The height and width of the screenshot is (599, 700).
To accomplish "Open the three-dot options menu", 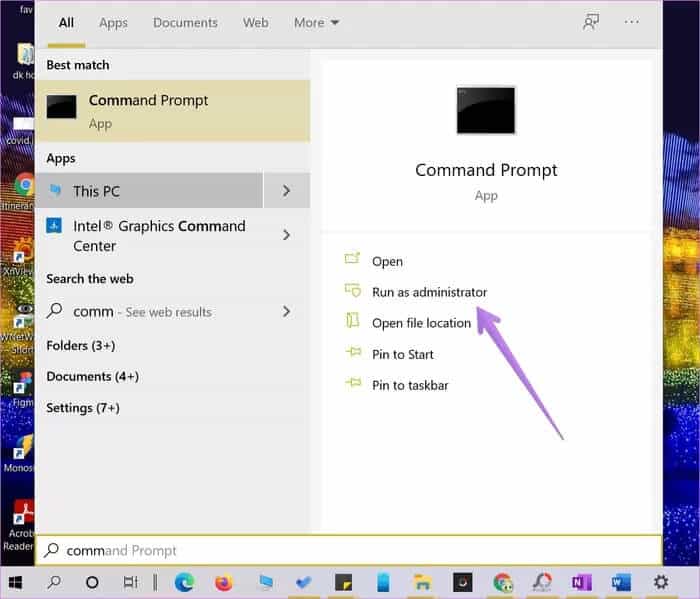I will pyautogui.click(x=631, y=21).
